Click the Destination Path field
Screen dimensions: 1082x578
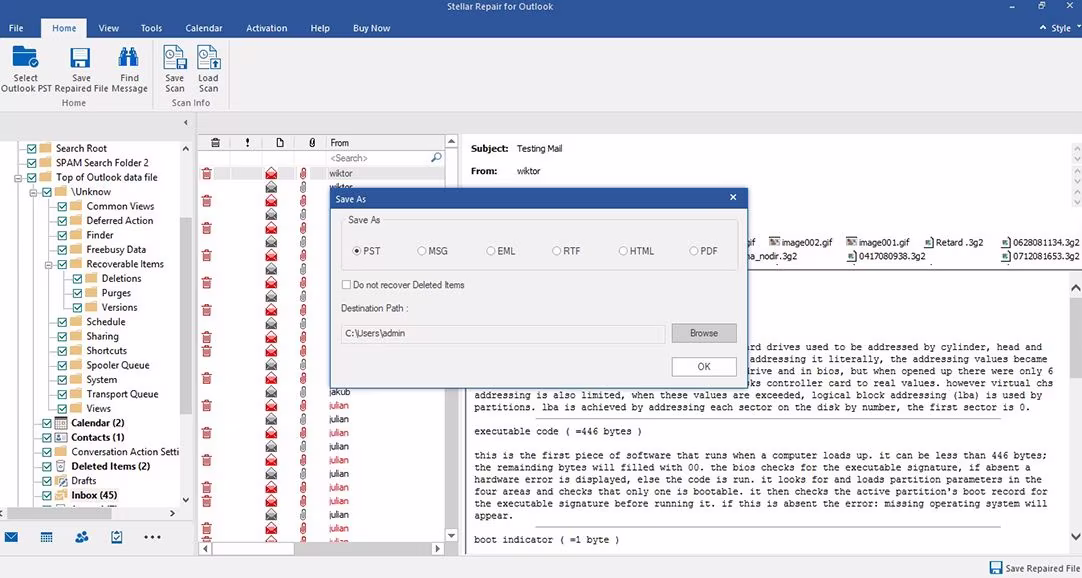click(x=503, y=333)
